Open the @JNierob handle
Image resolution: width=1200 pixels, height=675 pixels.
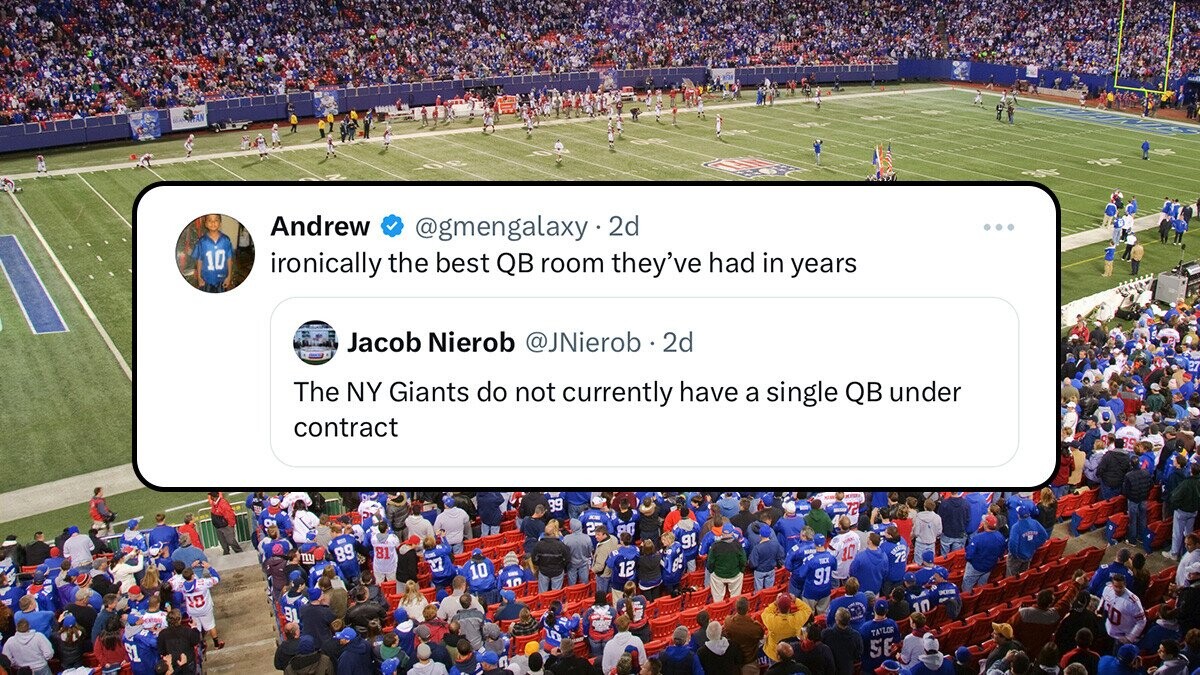click(583, 343)
